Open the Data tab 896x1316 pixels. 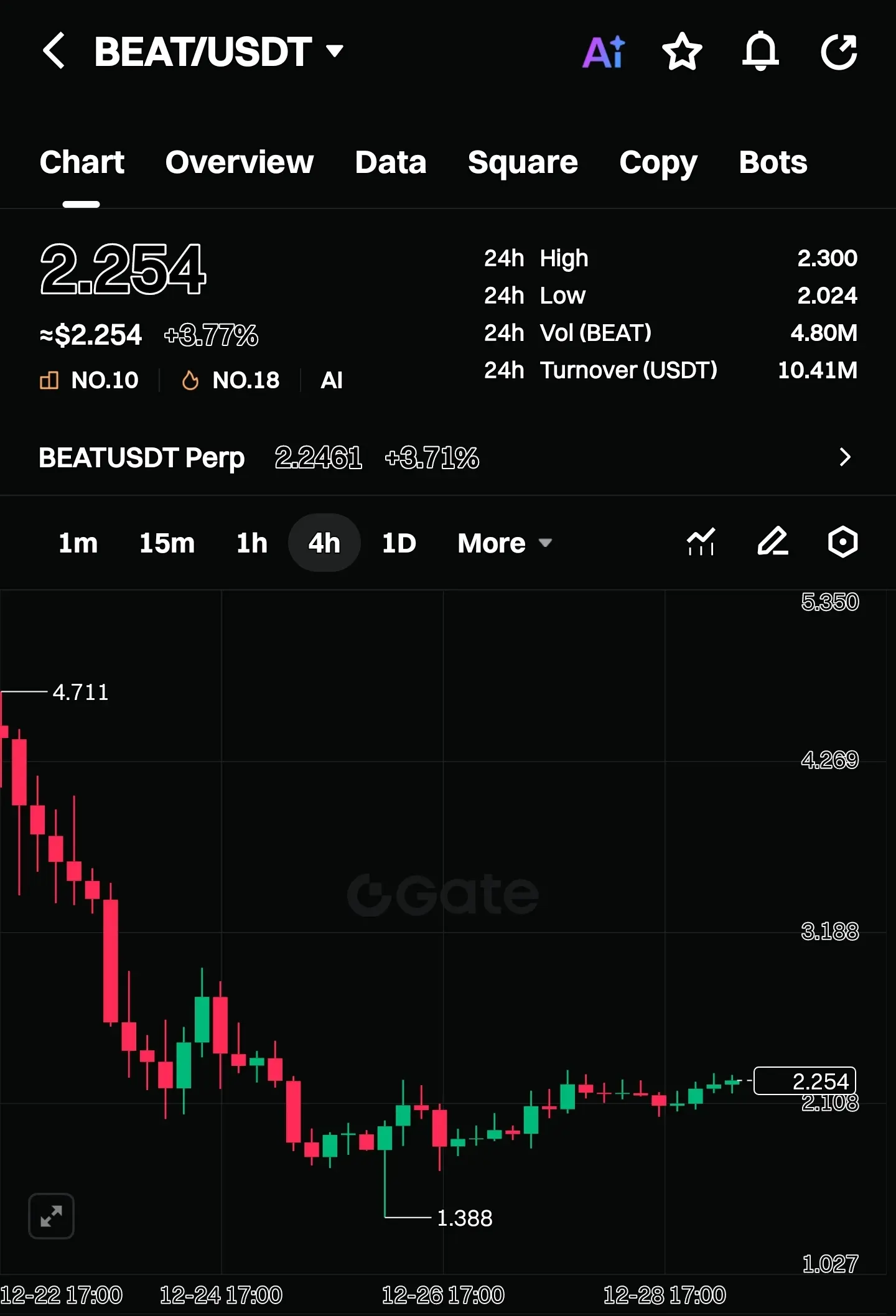pyautogui.click(x=391, y=162)
